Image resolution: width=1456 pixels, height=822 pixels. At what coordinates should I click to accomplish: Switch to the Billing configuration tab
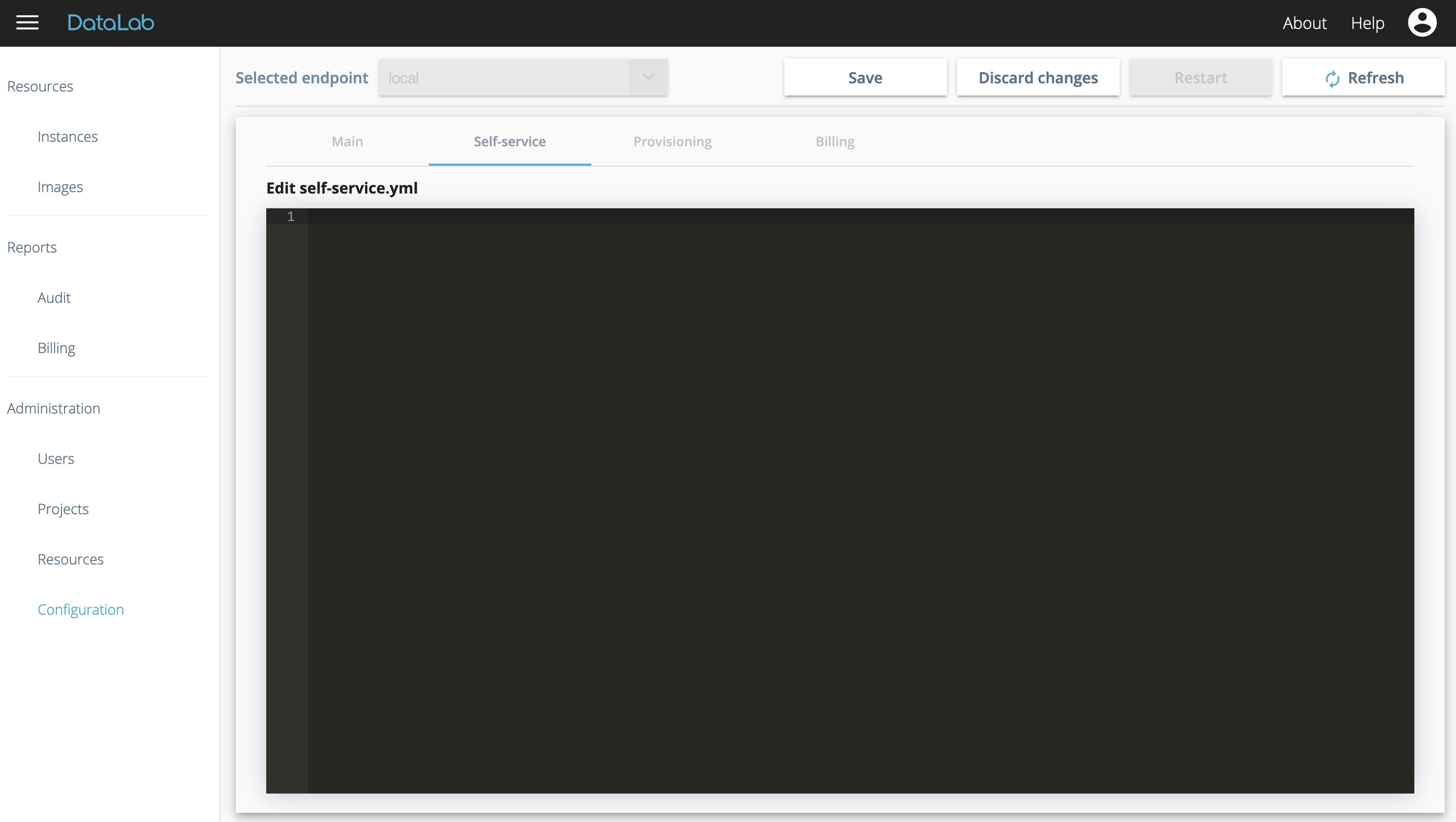tap(835, 141)
